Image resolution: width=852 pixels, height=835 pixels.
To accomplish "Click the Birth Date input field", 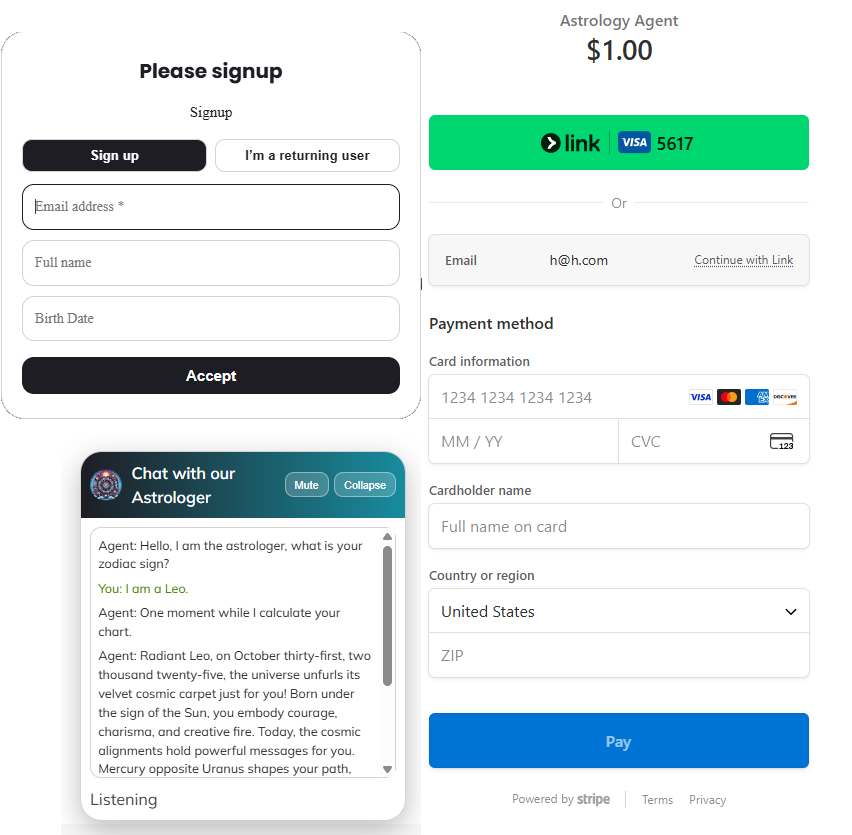I will click(x=211, y=318).
